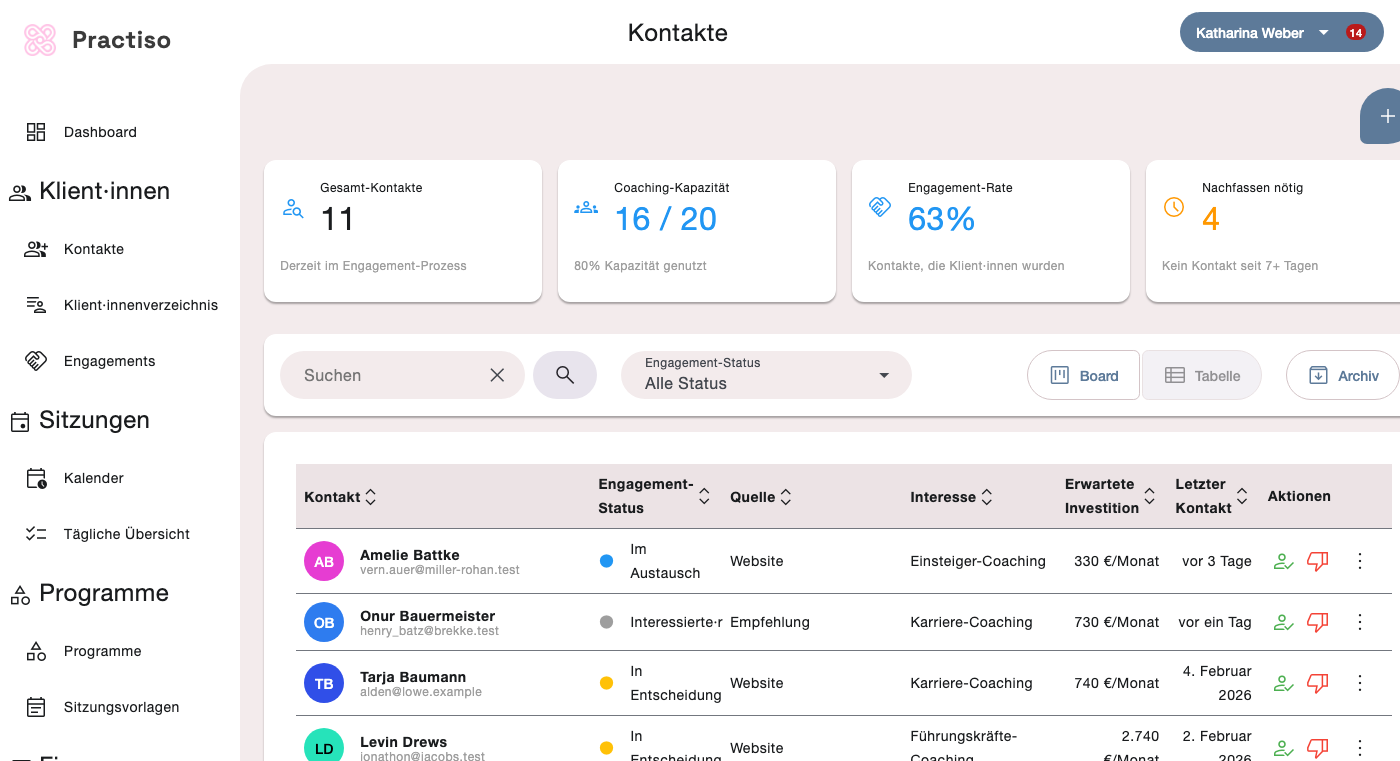This screenshot has height=761, width=1400.
Task: Clear the search field with the X
Action: (497, 375)
